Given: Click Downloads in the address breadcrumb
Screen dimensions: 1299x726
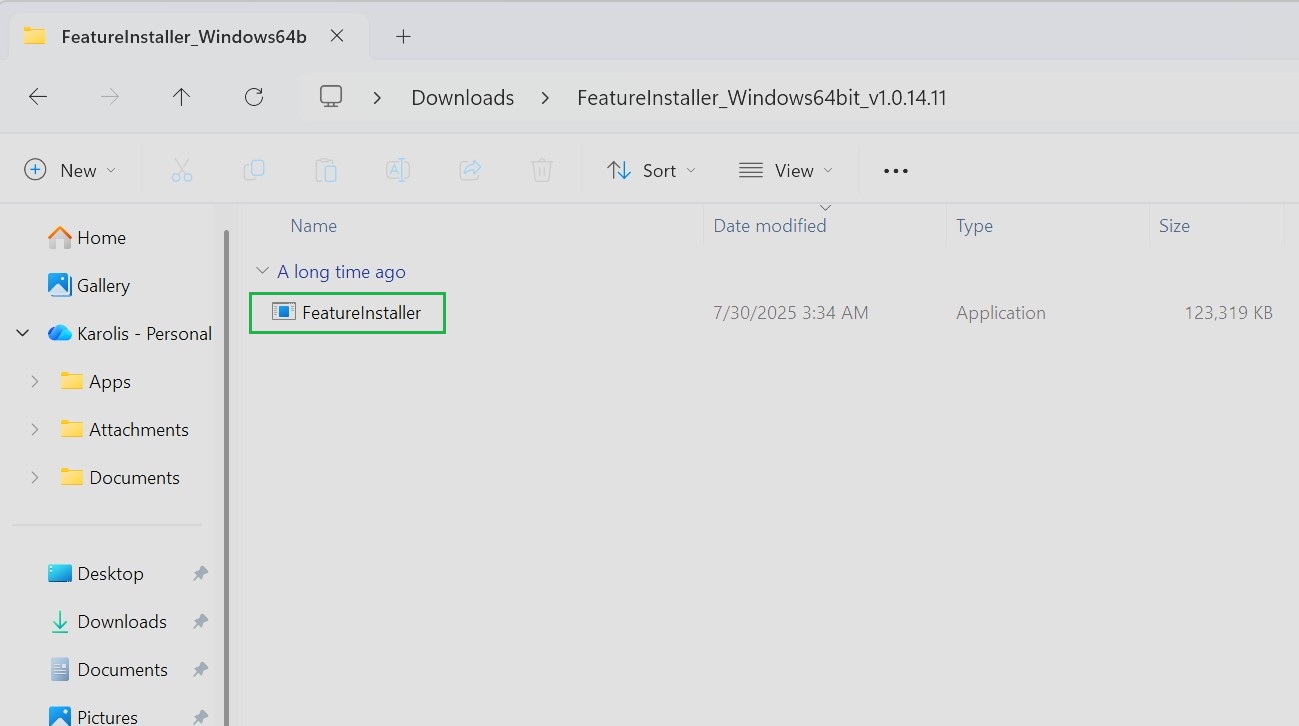Looking at the screenshot, I should coord(462,98).
